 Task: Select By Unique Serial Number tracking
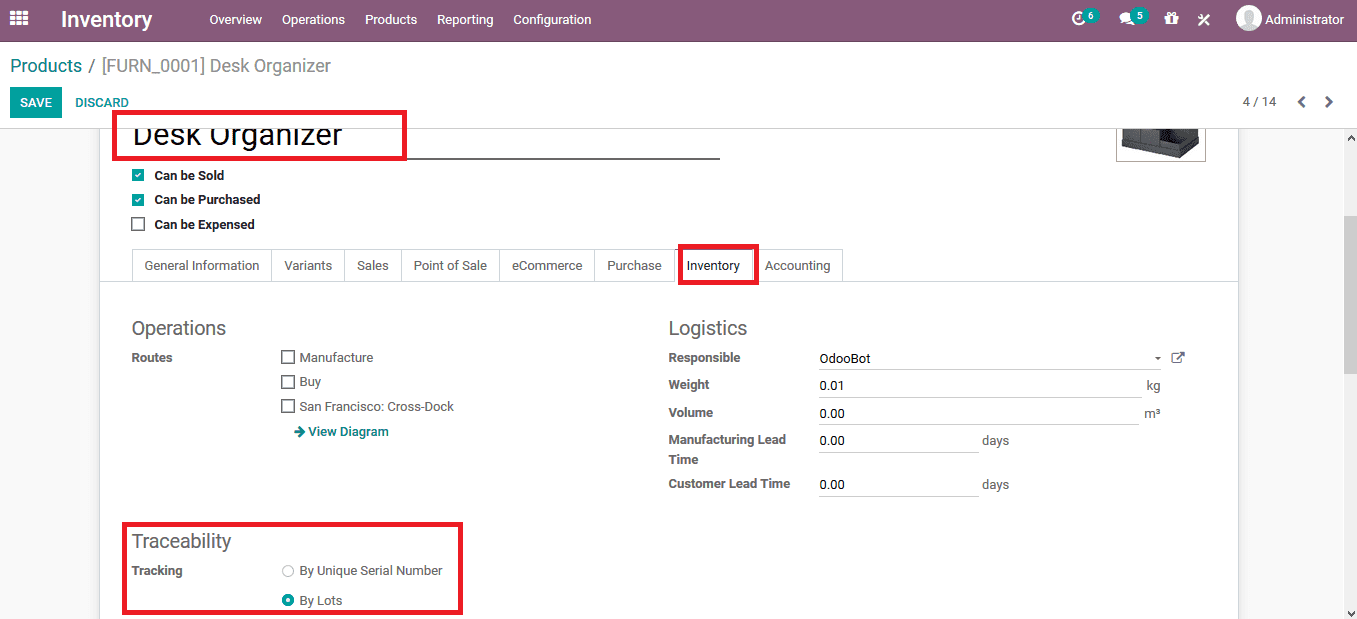pos(288,571)
